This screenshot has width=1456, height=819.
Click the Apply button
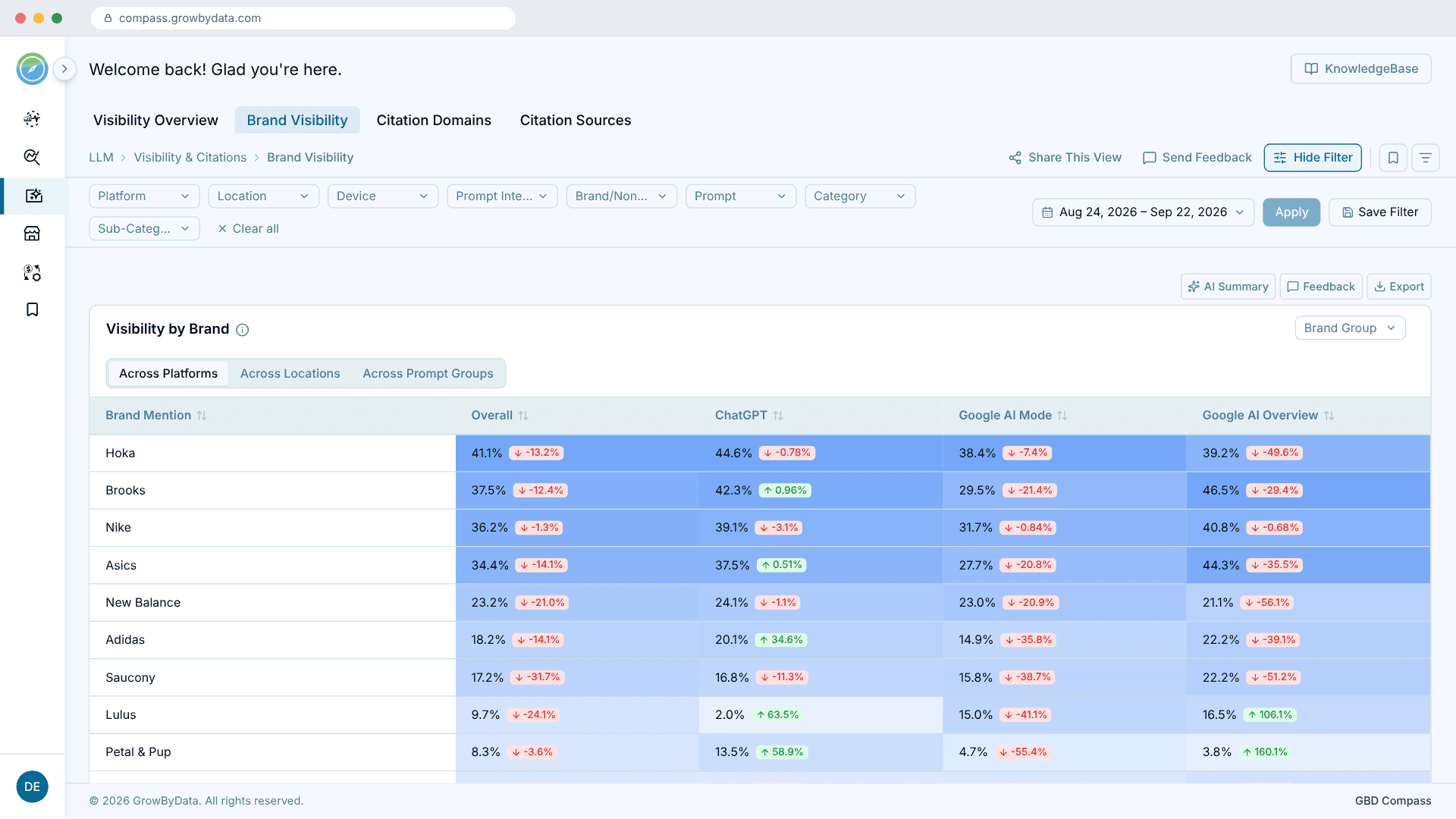pos(1291,212)
